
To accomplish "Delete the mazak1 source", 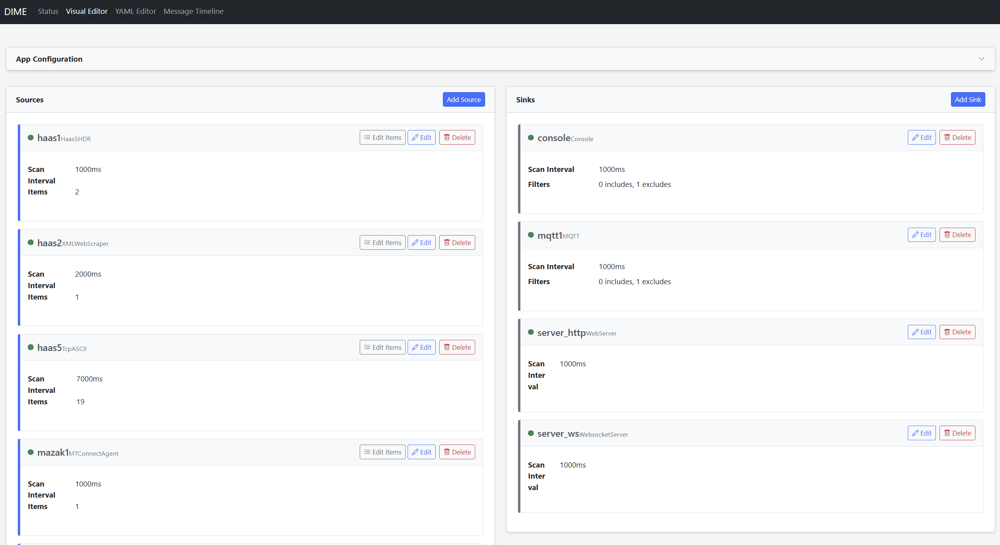I will pos(457,452).
